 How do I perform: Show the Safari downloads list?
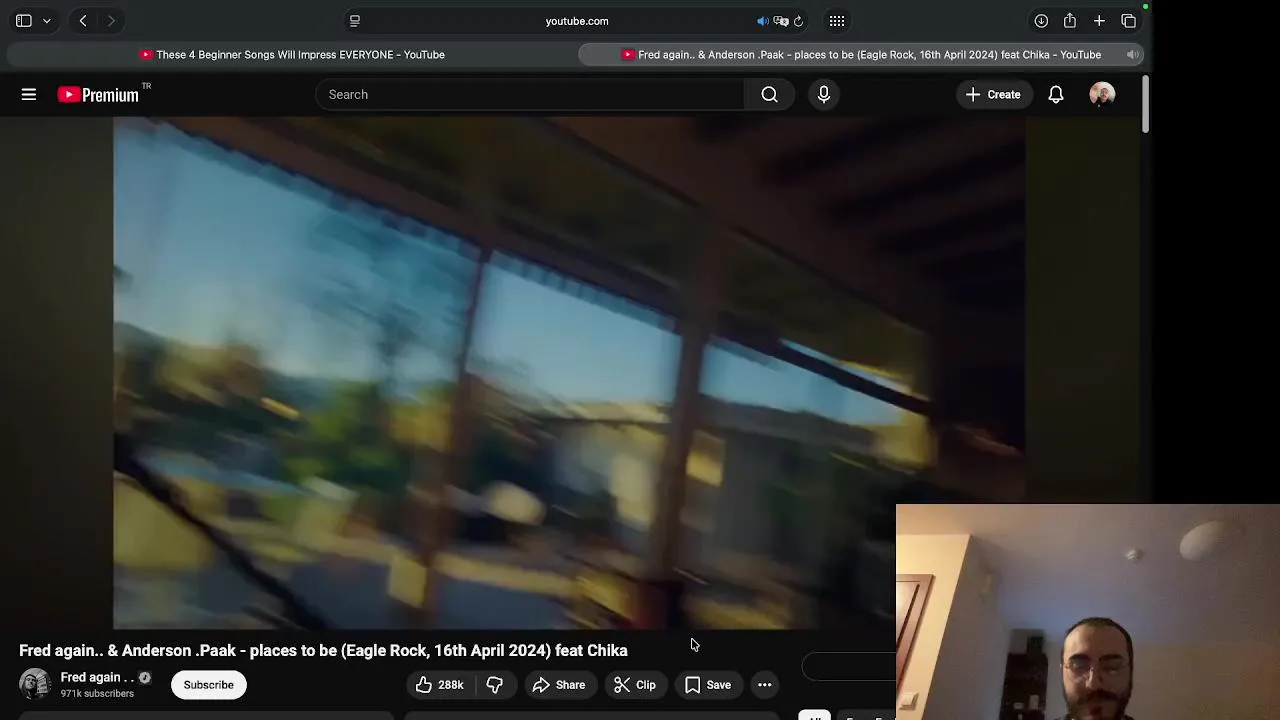click(x=1041, y=21)
